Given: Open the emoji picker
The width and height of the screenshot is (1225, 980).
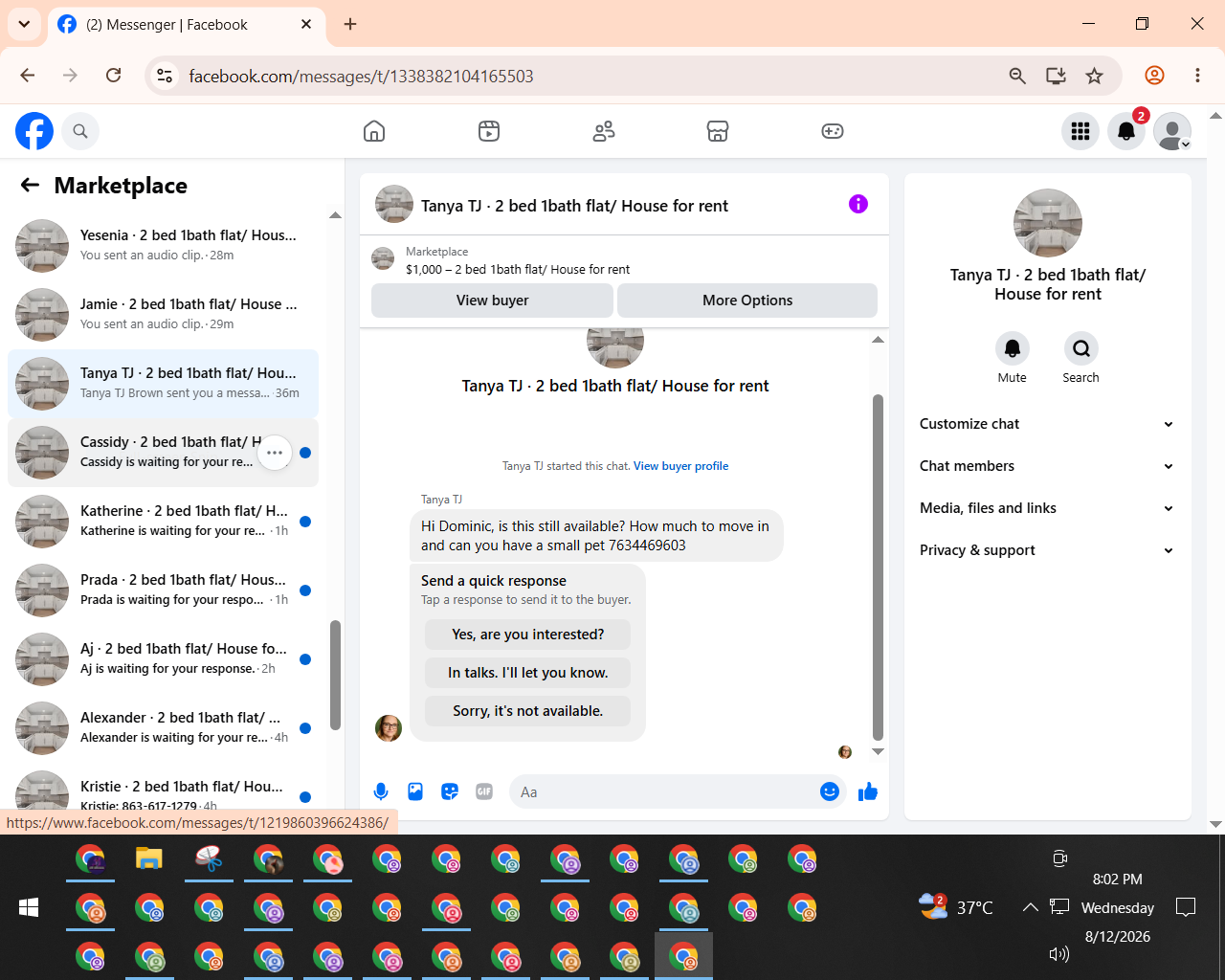Looking at the screenshot, I should [830, 791].
